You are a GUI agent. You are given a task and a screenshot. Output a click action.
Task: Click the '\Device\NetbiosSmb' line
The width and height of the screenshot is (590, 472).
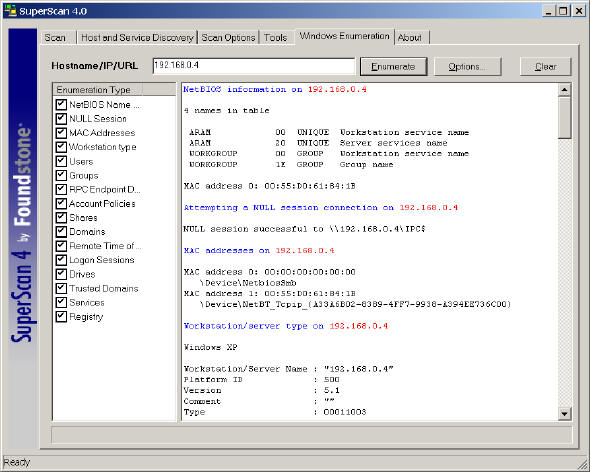click(248, 283)
